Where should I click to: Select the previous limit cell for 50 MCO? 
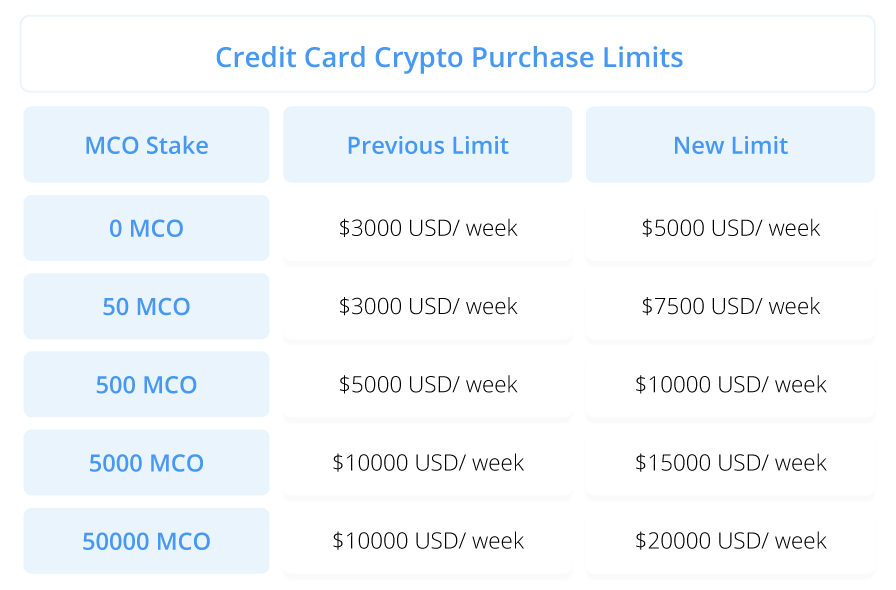click(428, 306)
